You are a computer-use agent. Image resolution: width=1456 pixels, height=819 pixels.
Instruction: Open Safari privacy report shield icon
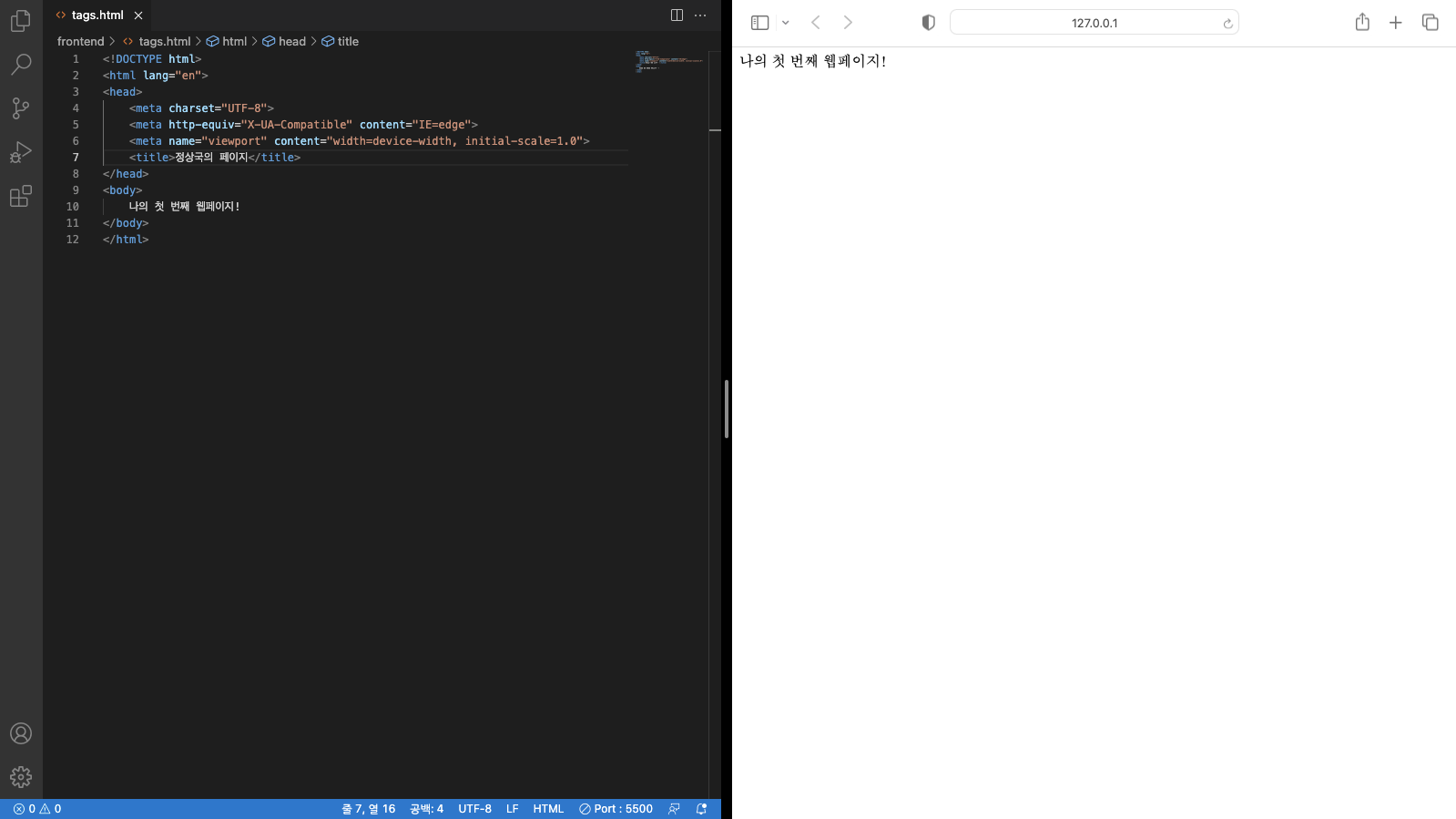[929, 23]
